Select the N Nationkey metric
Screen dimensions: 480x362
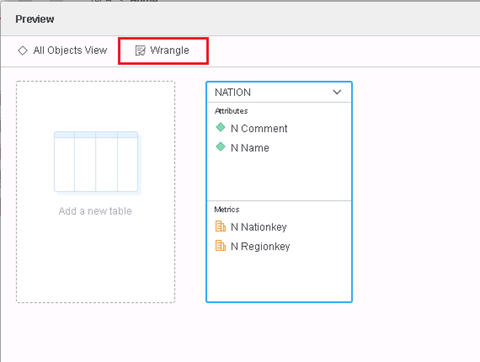coord(259,227)
